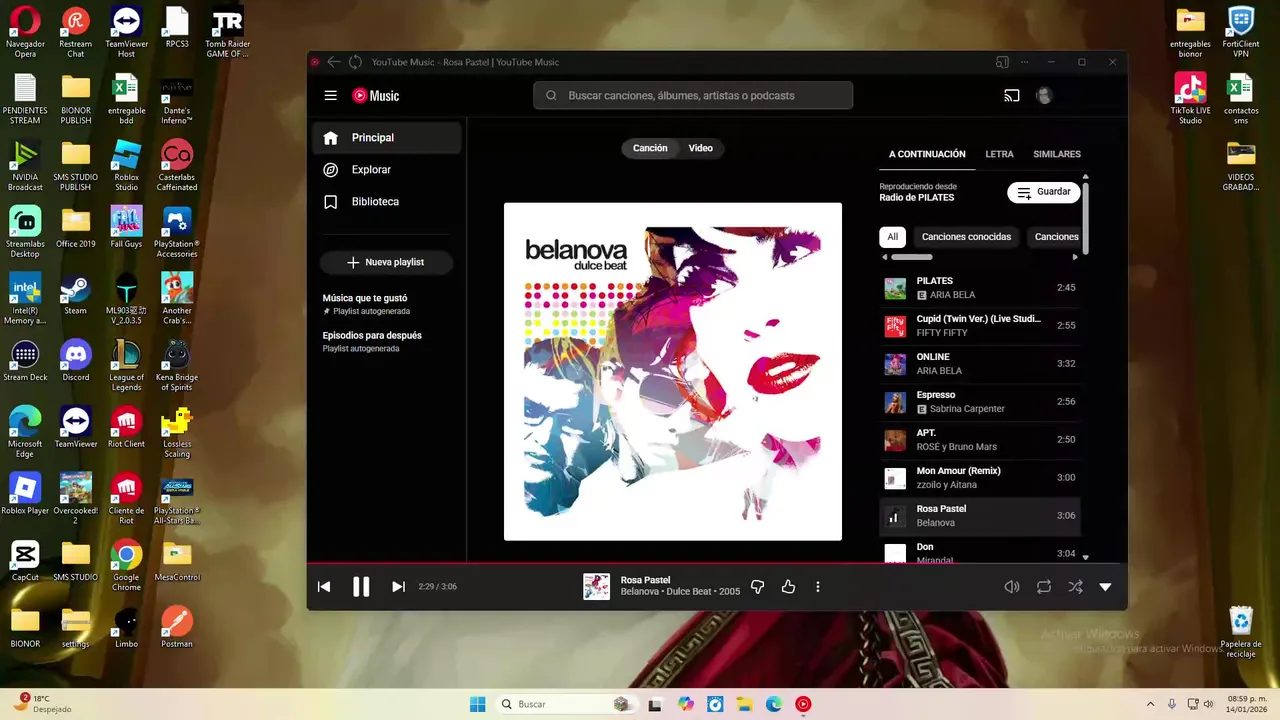
Task: Select the Canciones conocidas filter chip
Action: (966, 237)
